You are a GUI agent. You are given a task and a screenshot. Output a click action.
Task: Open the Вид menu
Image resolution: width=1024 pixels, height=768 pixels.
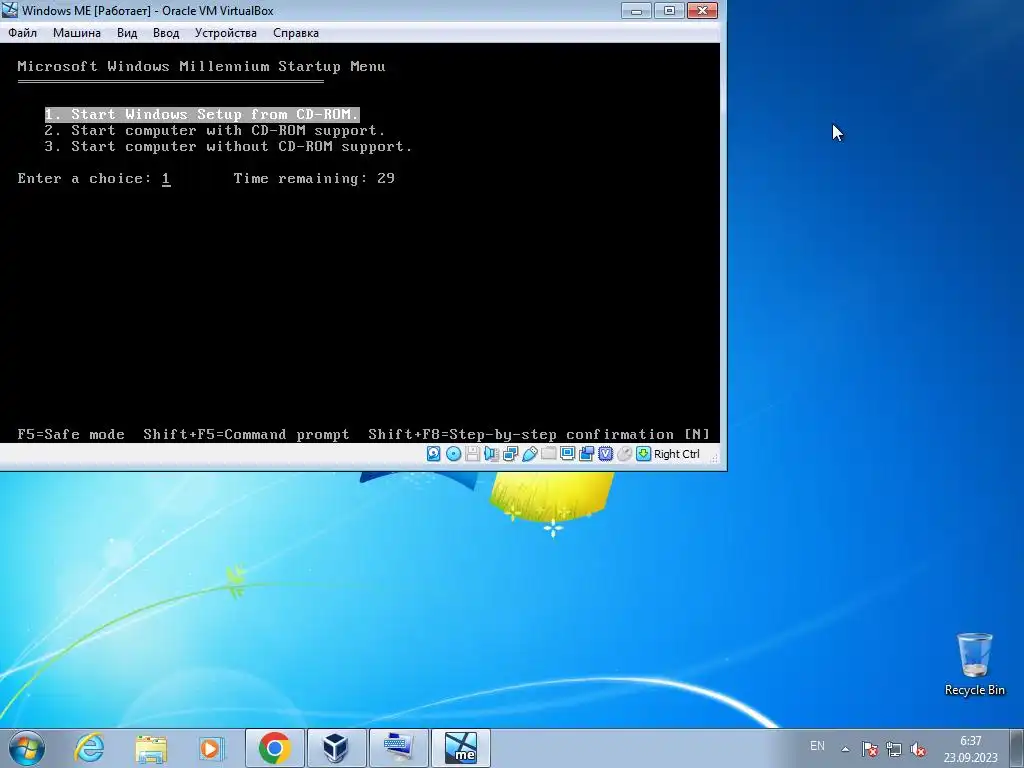[127, 33]
